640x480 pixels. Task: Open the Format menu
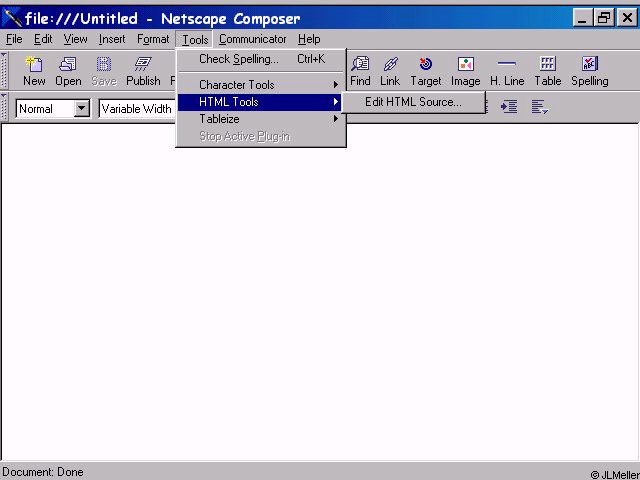[153, 39]
